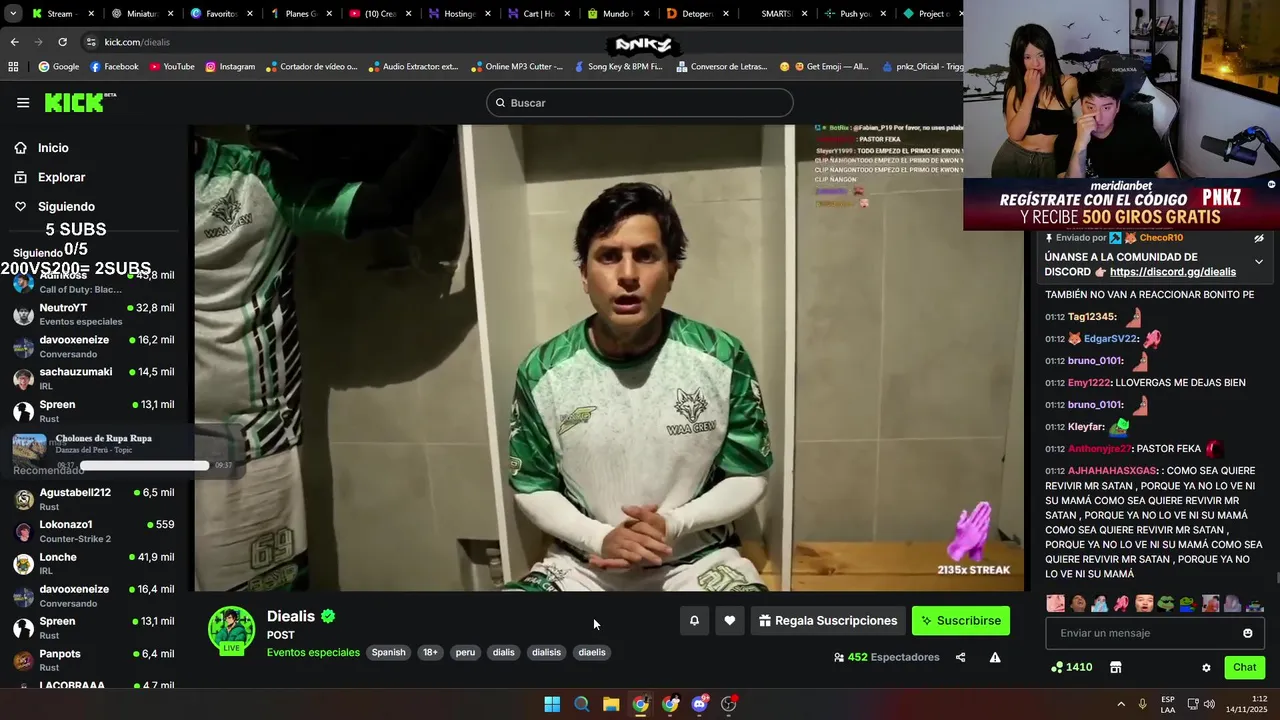Go back with the browser back arrow
Image resolution: width=1280 pixels, height=720 pixels.
pyautogui.click(x=14, y=42)
